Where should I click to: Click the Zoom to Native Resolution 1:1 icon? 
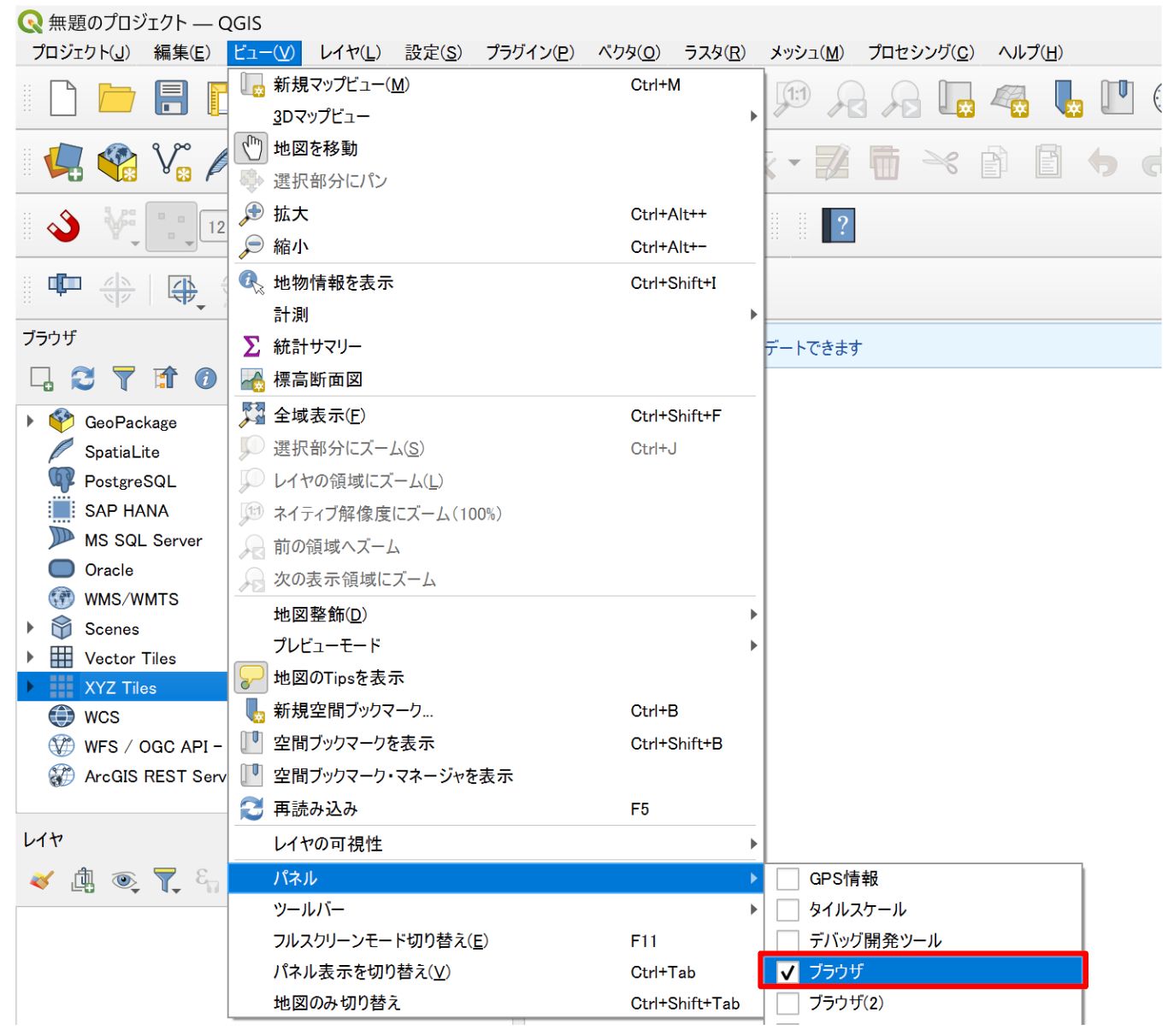coord(793,97)
